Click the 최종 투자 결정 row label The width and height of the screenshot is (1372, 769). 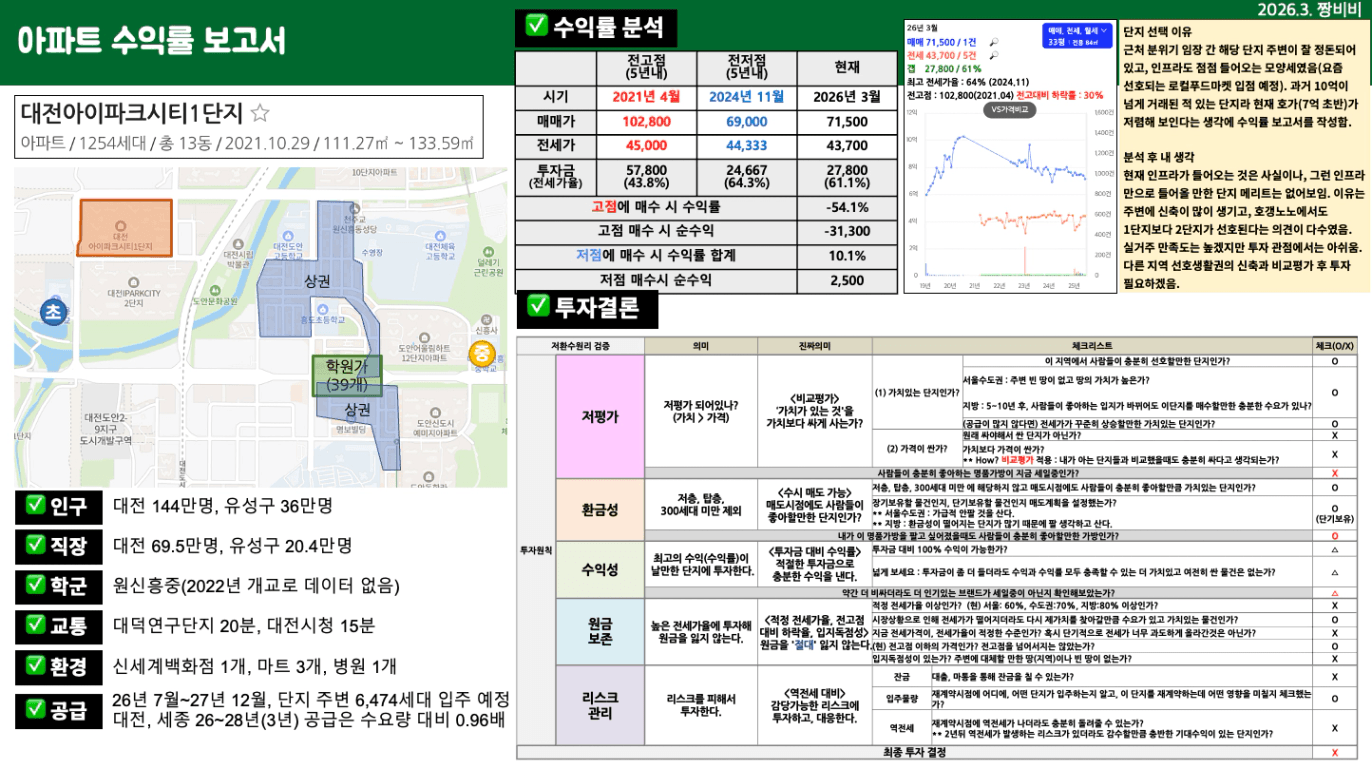(915, 752)
